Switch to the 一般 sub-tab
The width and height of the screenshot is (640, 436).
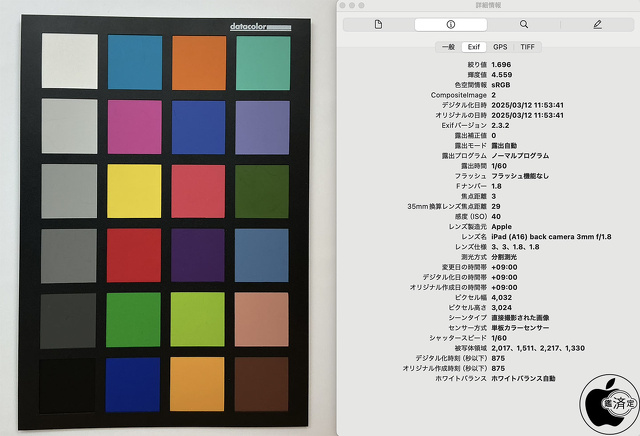448,46
